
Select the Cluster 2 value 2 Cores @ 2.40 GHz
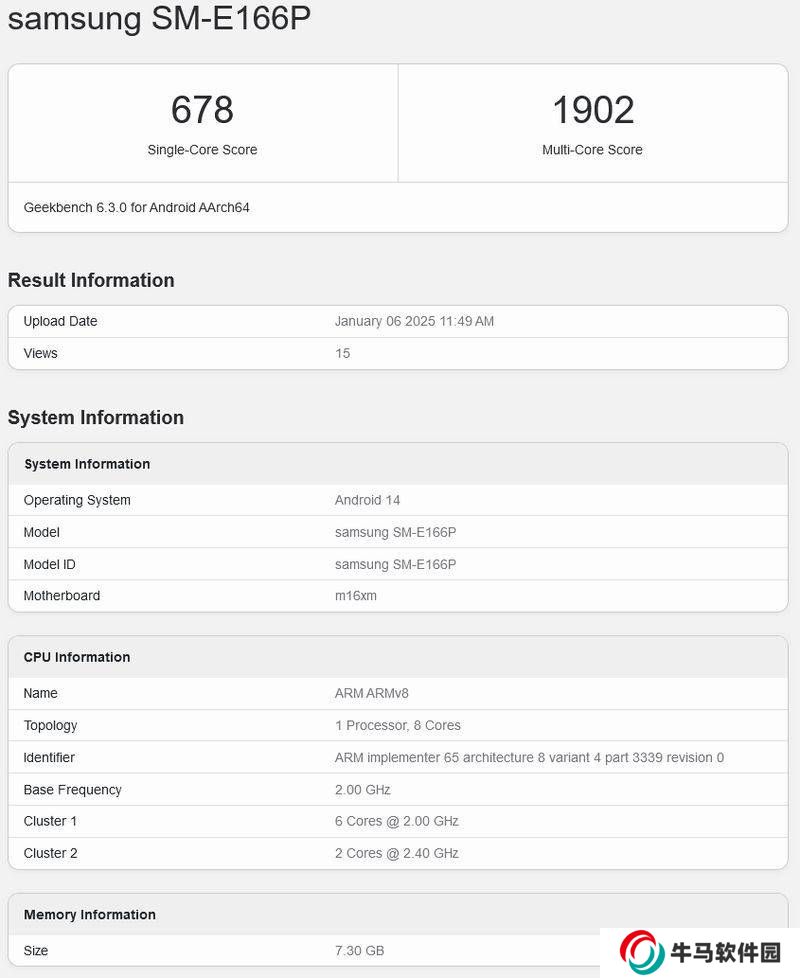pyautogui.click(x=396, y=853)
